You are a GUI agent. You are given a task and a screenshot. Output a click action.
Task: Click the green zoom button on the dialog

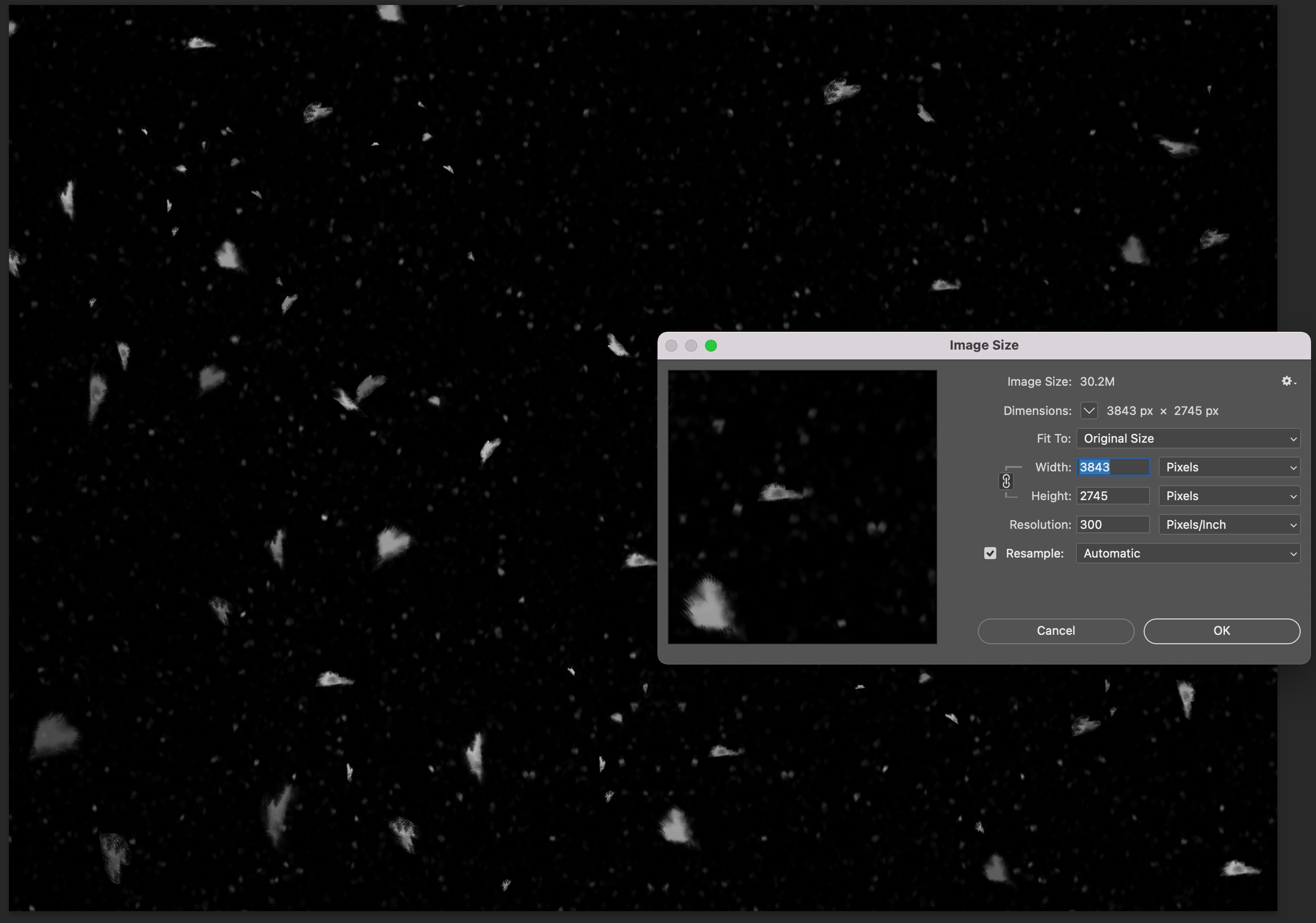pos(711,345)
